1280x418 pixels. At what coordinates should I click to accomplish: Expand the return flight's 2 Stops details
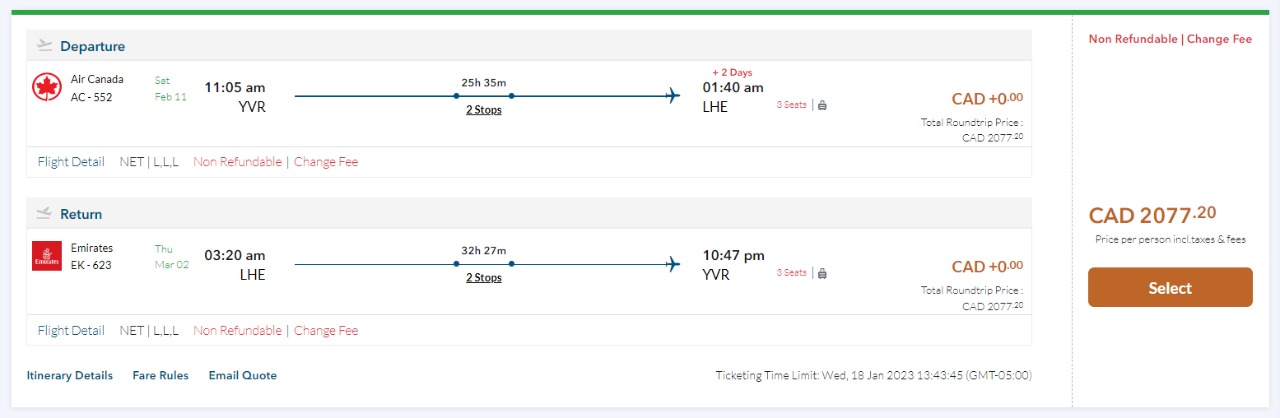pos(484,278)
